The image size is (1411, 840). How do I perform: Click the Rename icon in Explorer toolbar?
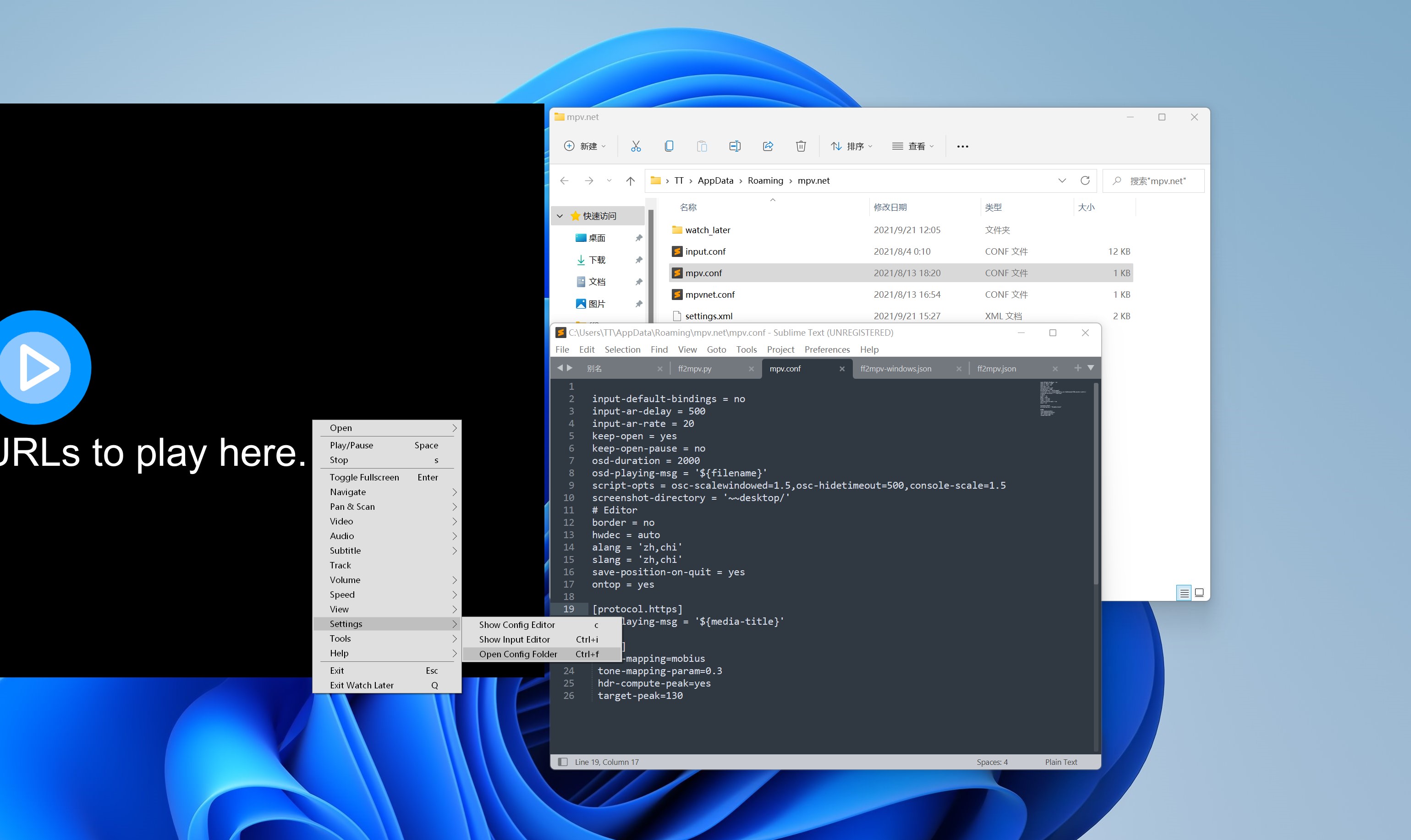pos(735,146)
